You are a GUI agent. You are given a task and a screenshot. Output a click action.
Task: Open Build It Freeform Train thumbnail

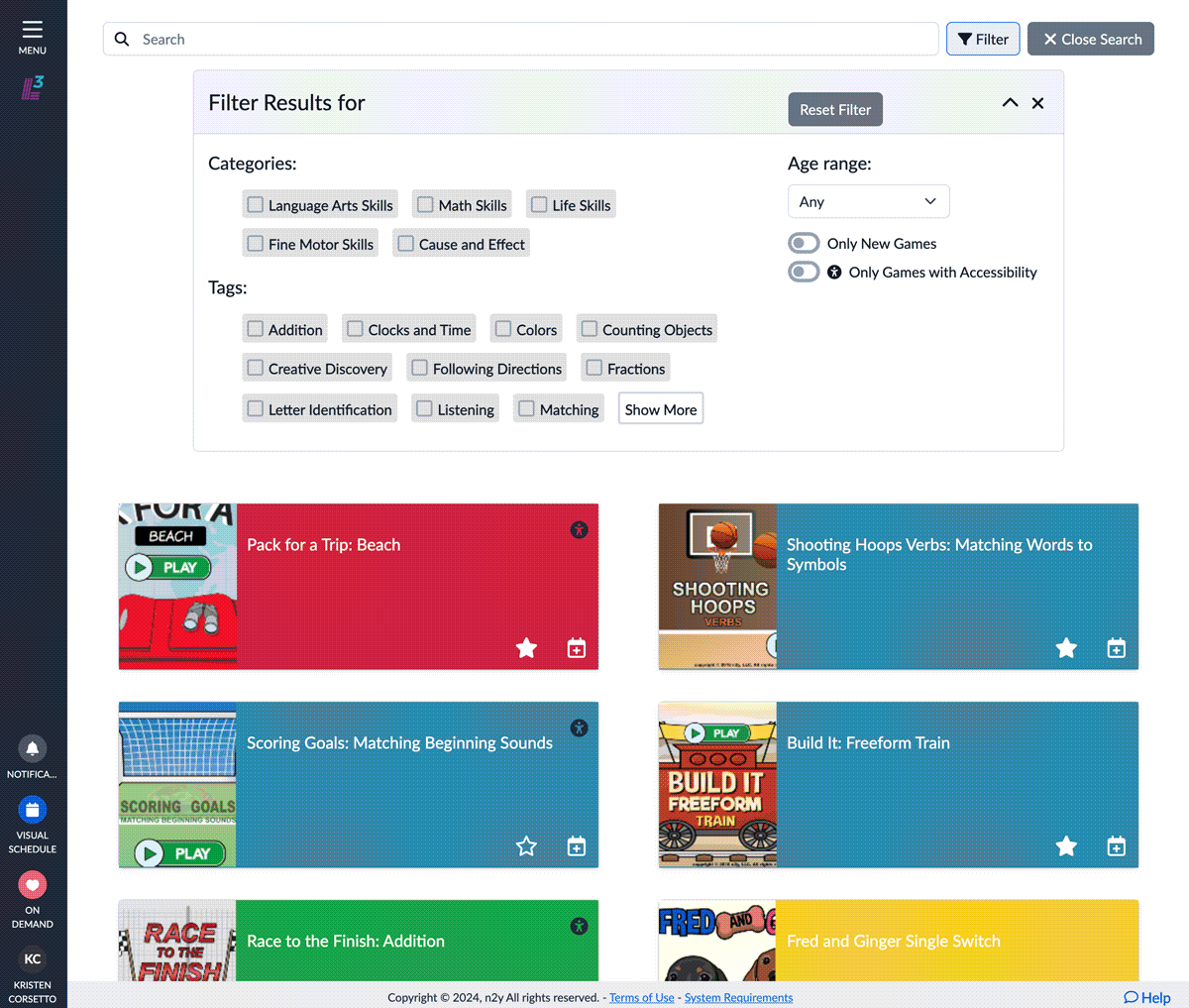[x=717, y=785]
